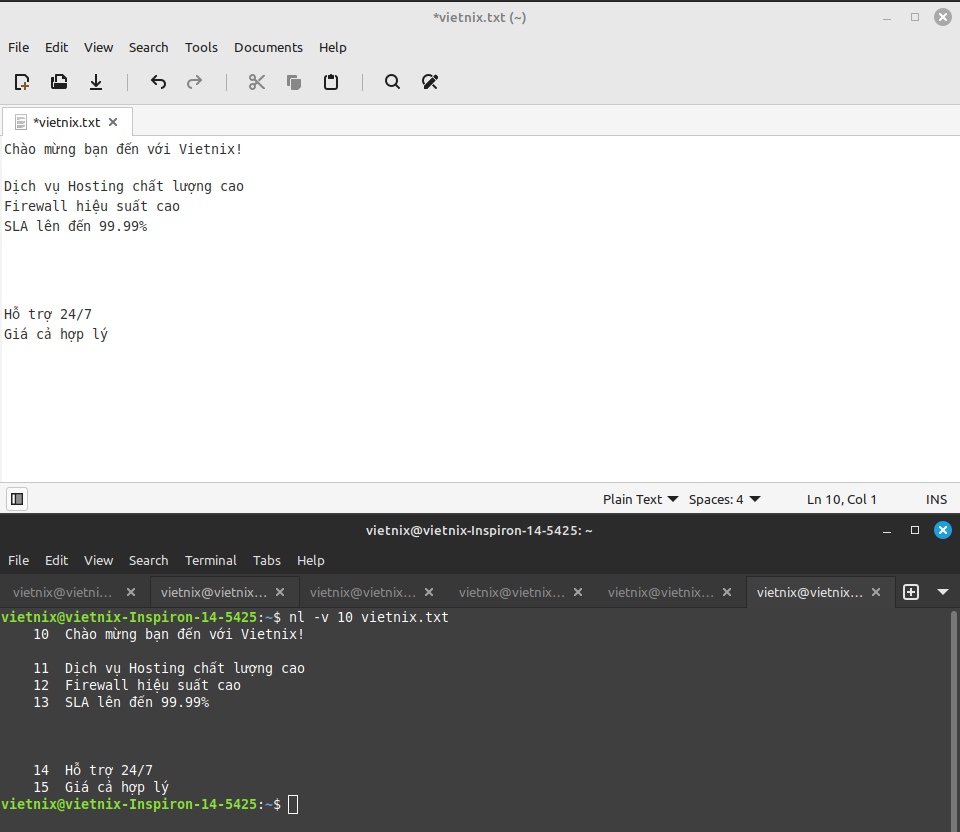Open the Tabs menu
The width and height of the screenshot is (960, 832).
pos(267,560)
